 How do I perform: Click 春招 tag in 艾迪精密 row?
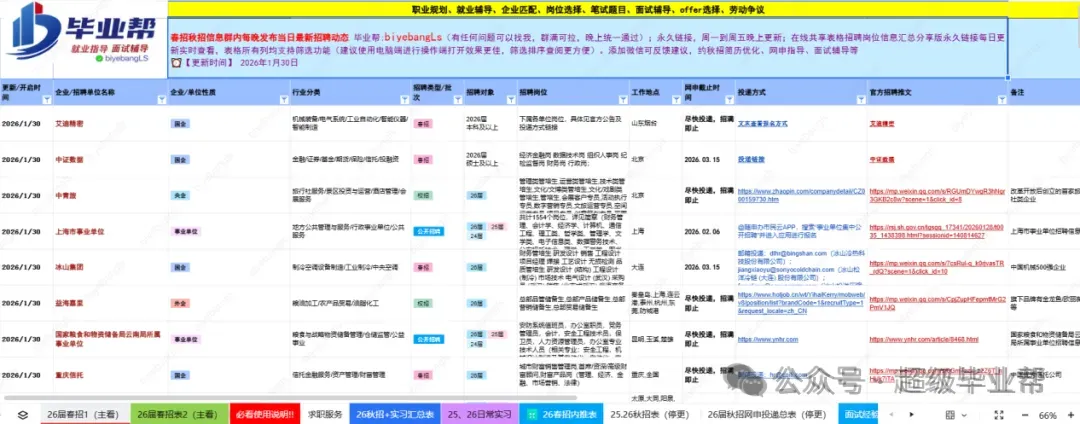[424, 124]
